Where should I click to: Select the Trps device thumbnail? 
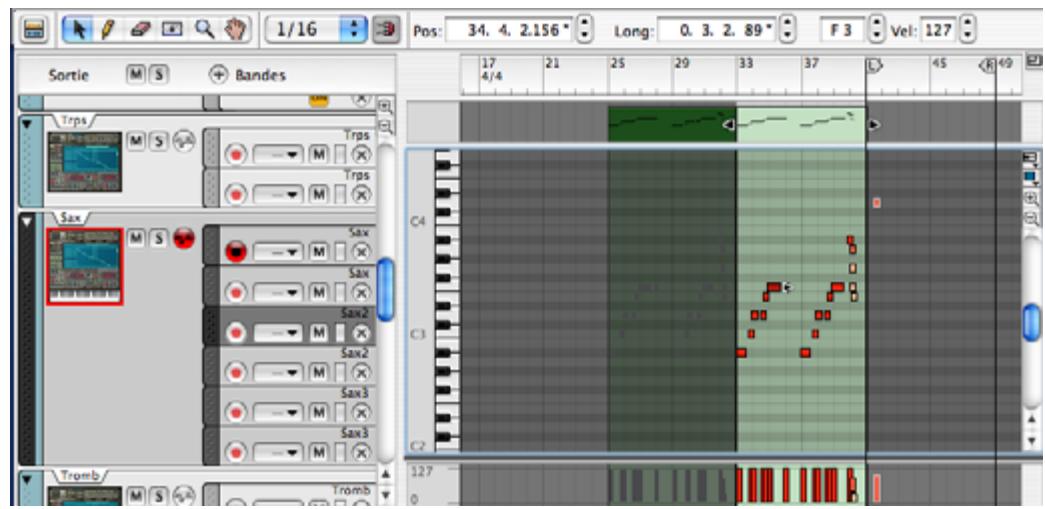pos(85,162)
